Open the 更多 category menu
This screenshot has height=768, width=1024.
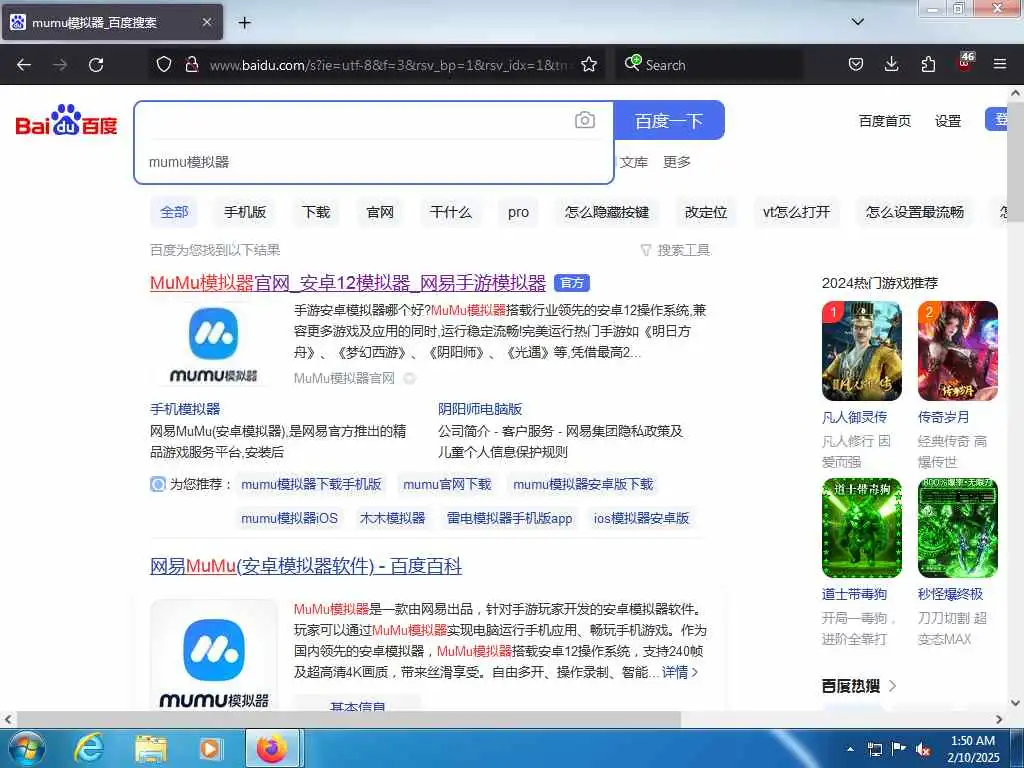pos(677,162)
